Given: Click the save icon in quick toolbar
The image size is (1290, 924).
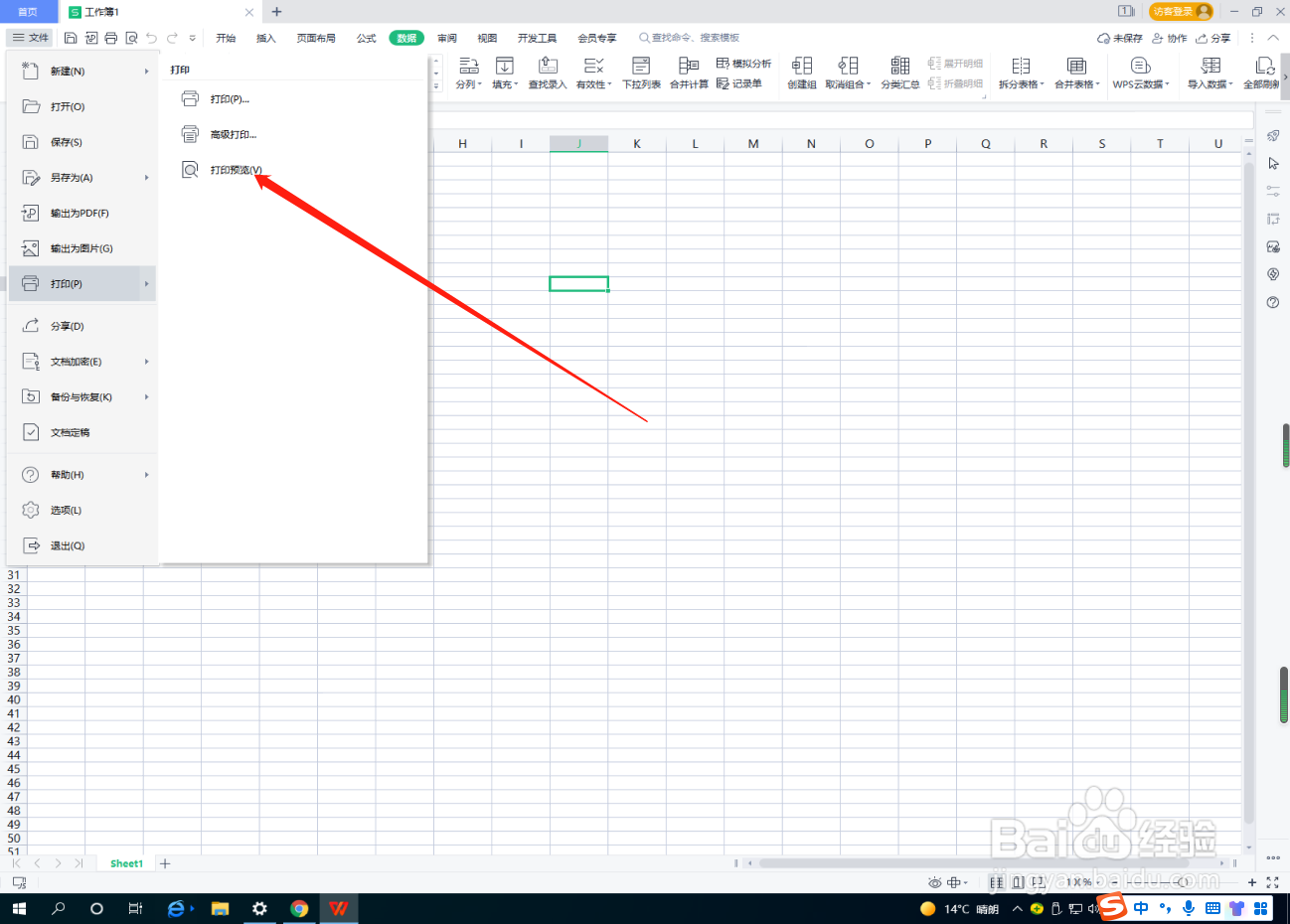Looking at the screenshot, I should click(71, 38).
